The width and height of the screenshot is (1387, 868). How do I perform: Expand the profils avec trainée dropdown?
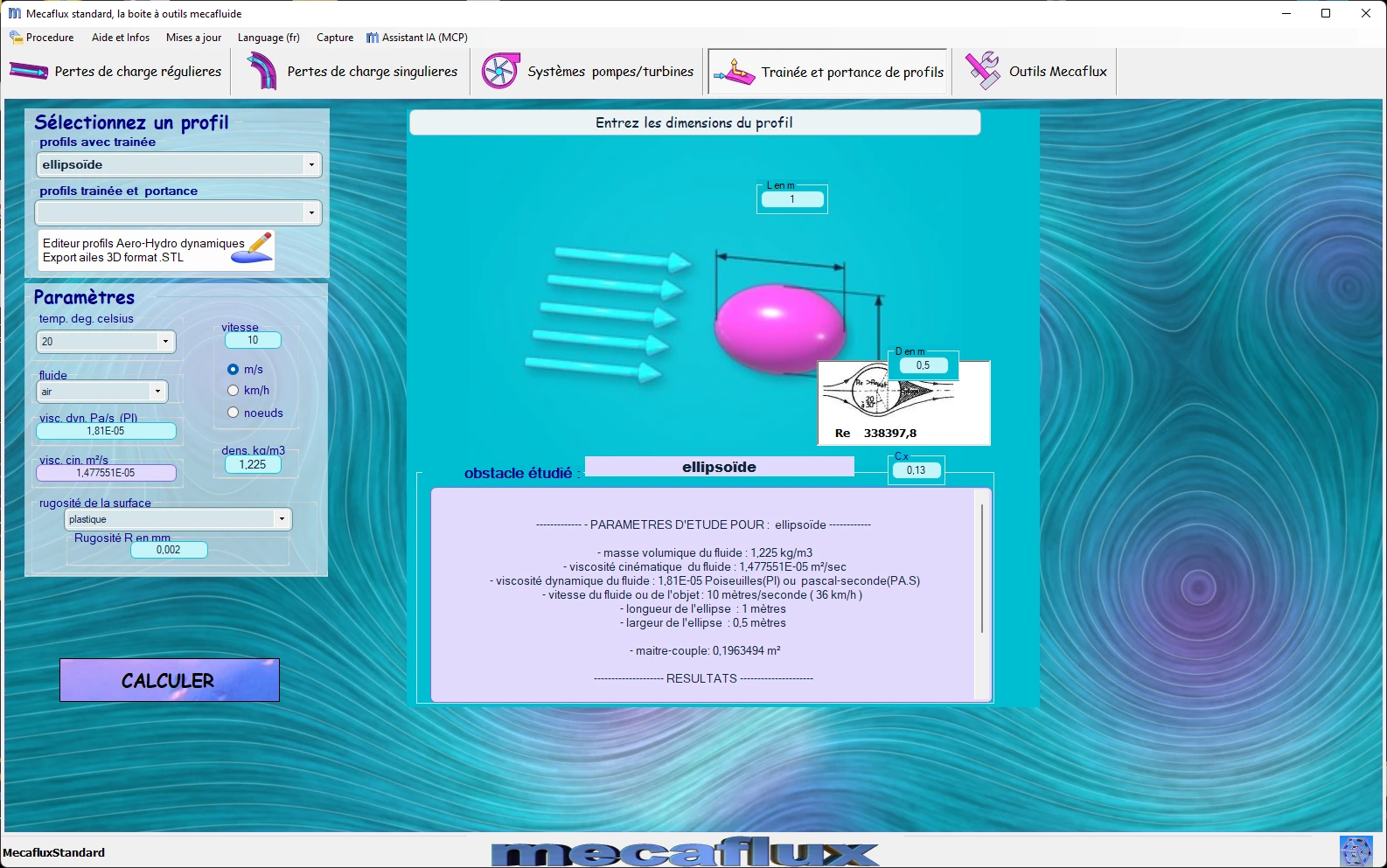click(311, 164)
